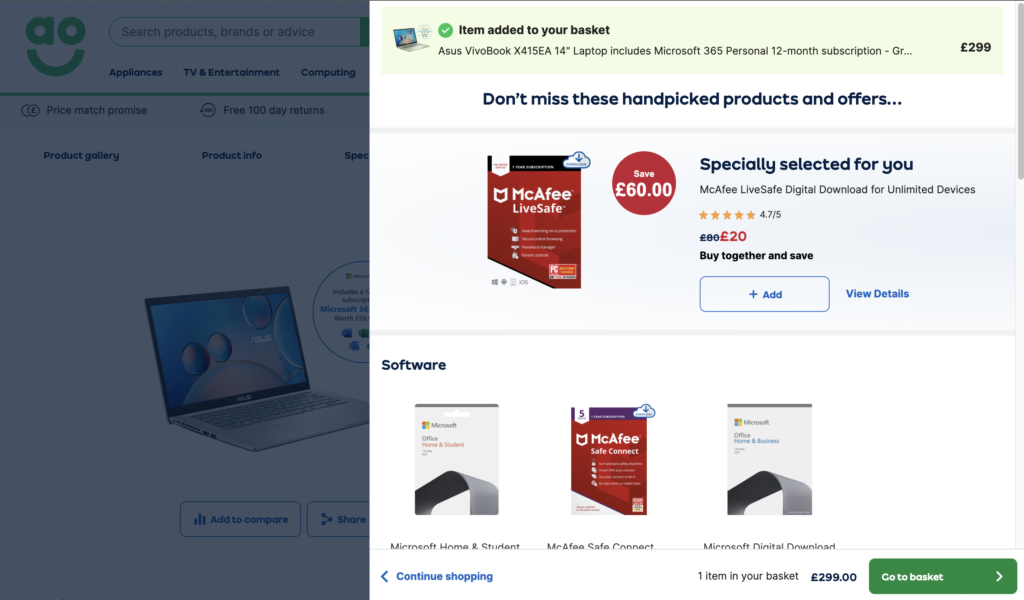This screenshot has width=1024, height=600.
Task: Click the Save £60.00 red badge
Action: point(643,183)
